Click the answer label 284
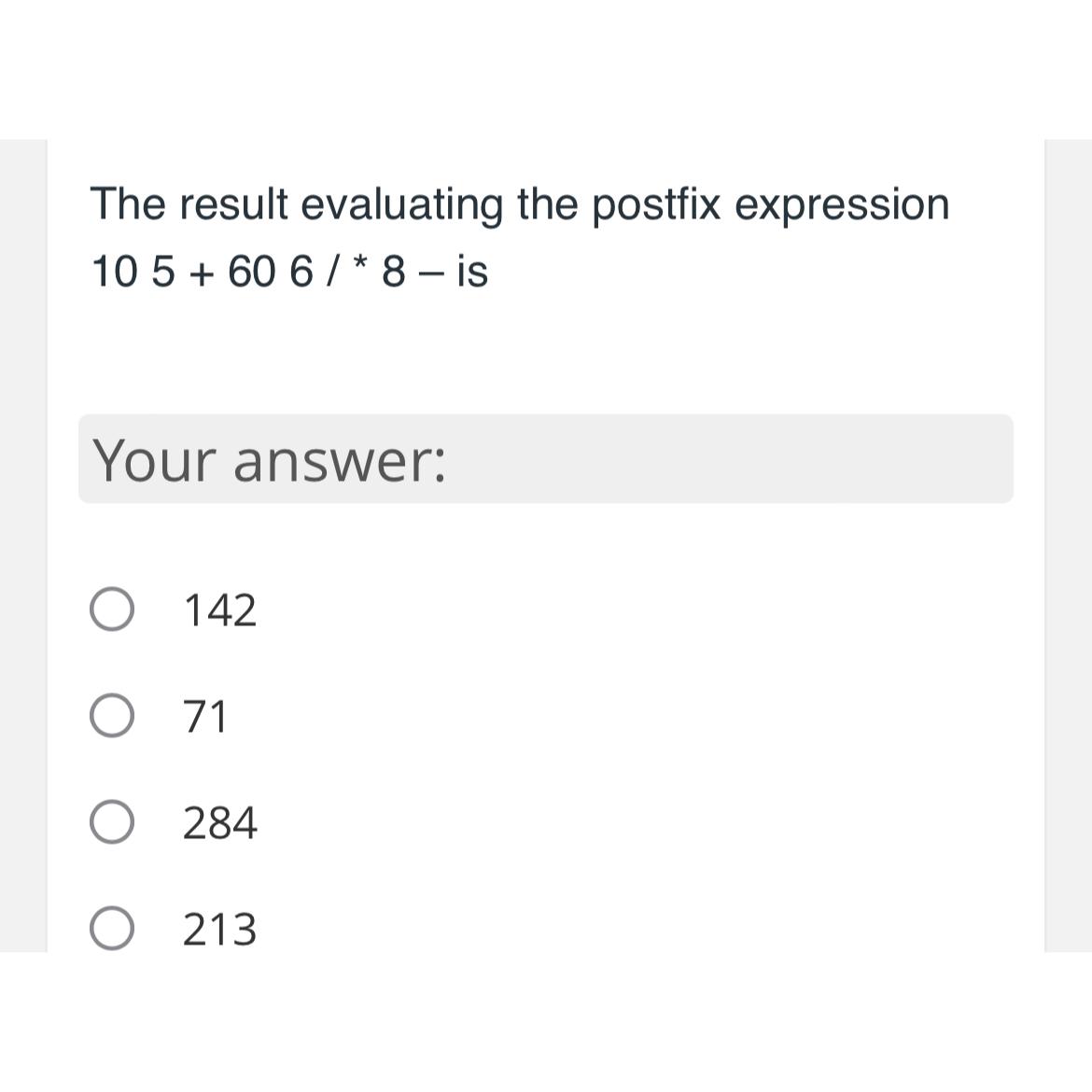This screenshot has height=1092, width=1092. tap(219, 822)
